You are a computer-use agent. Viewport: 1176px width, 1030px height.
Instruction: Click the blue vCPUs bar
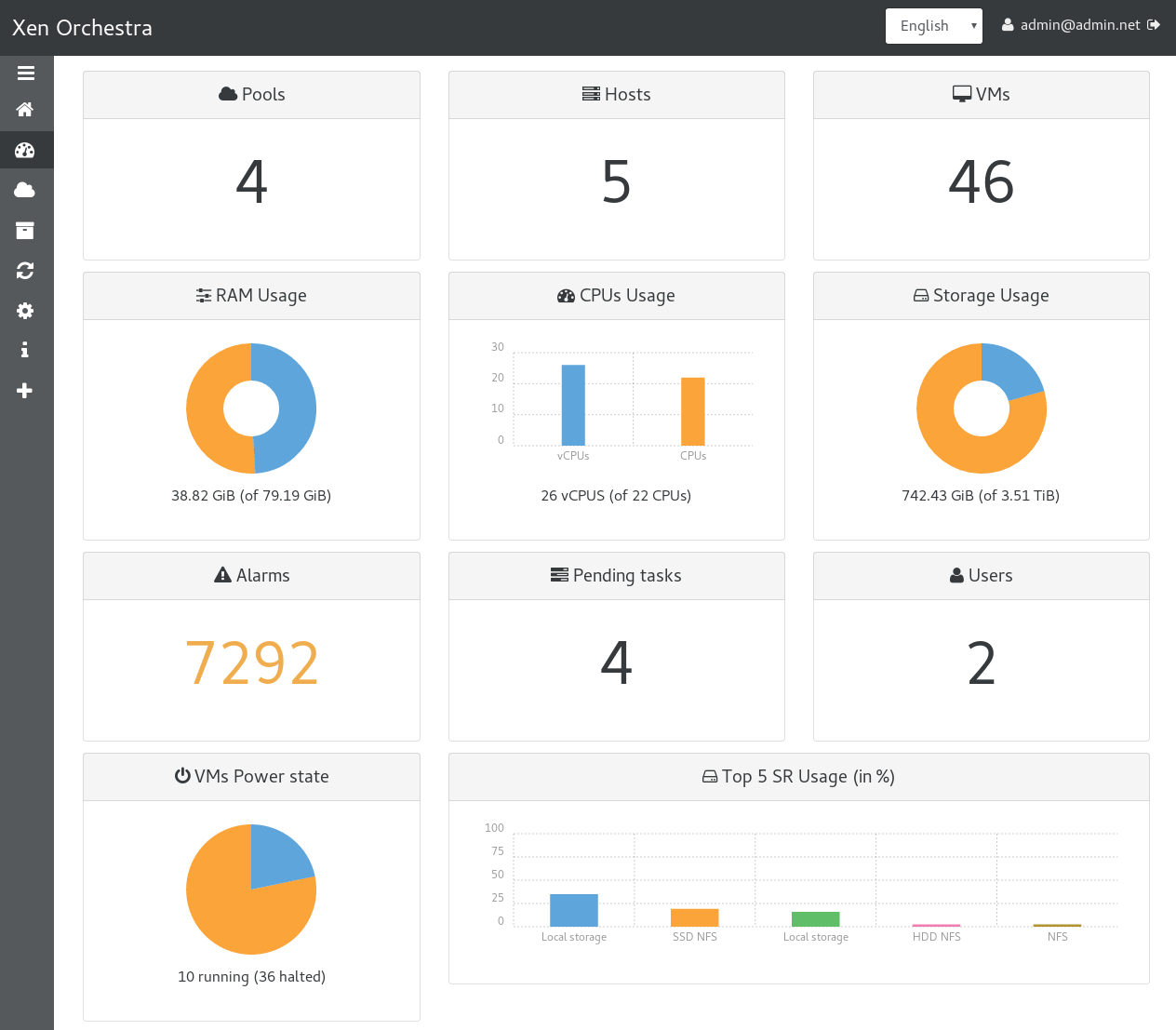point(573,405)
